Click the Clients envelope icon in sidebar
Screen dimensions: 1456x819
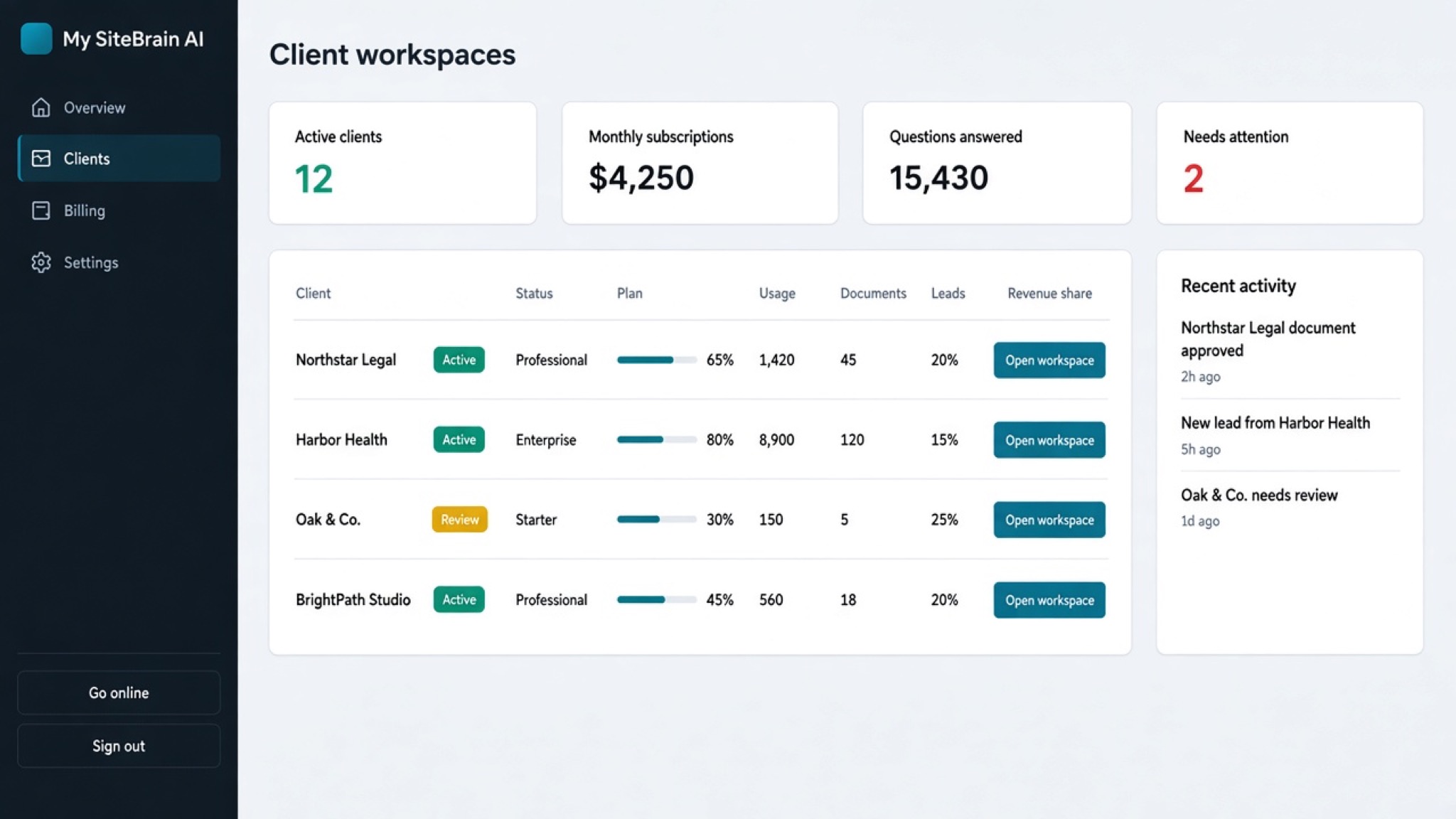(41, 159)
